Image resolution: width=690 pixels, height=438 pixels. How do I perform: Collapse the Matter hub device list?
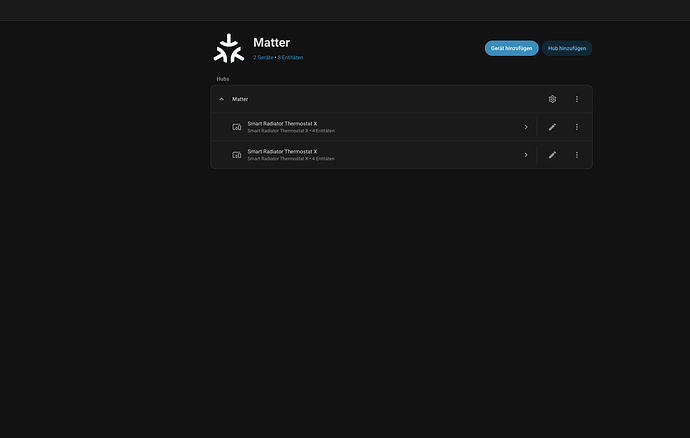pyautogui.click(x=221, y=99)
